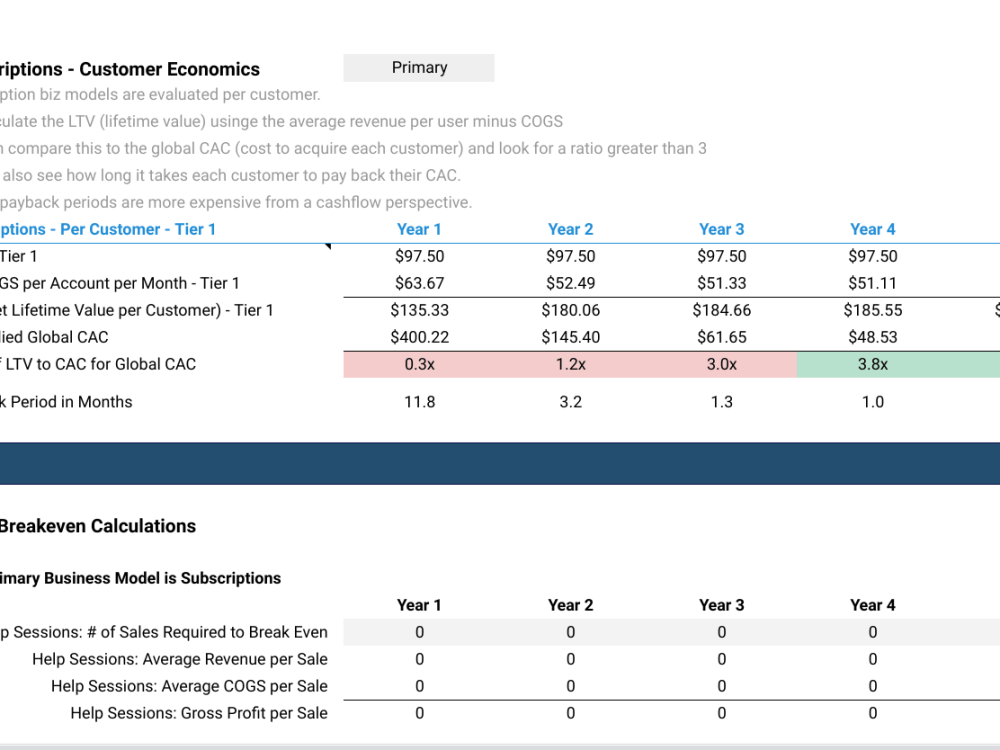Select the Year 3 column header
This screenshot has height=750, width=1000.
pyautogui.click(x=721, y=229)
